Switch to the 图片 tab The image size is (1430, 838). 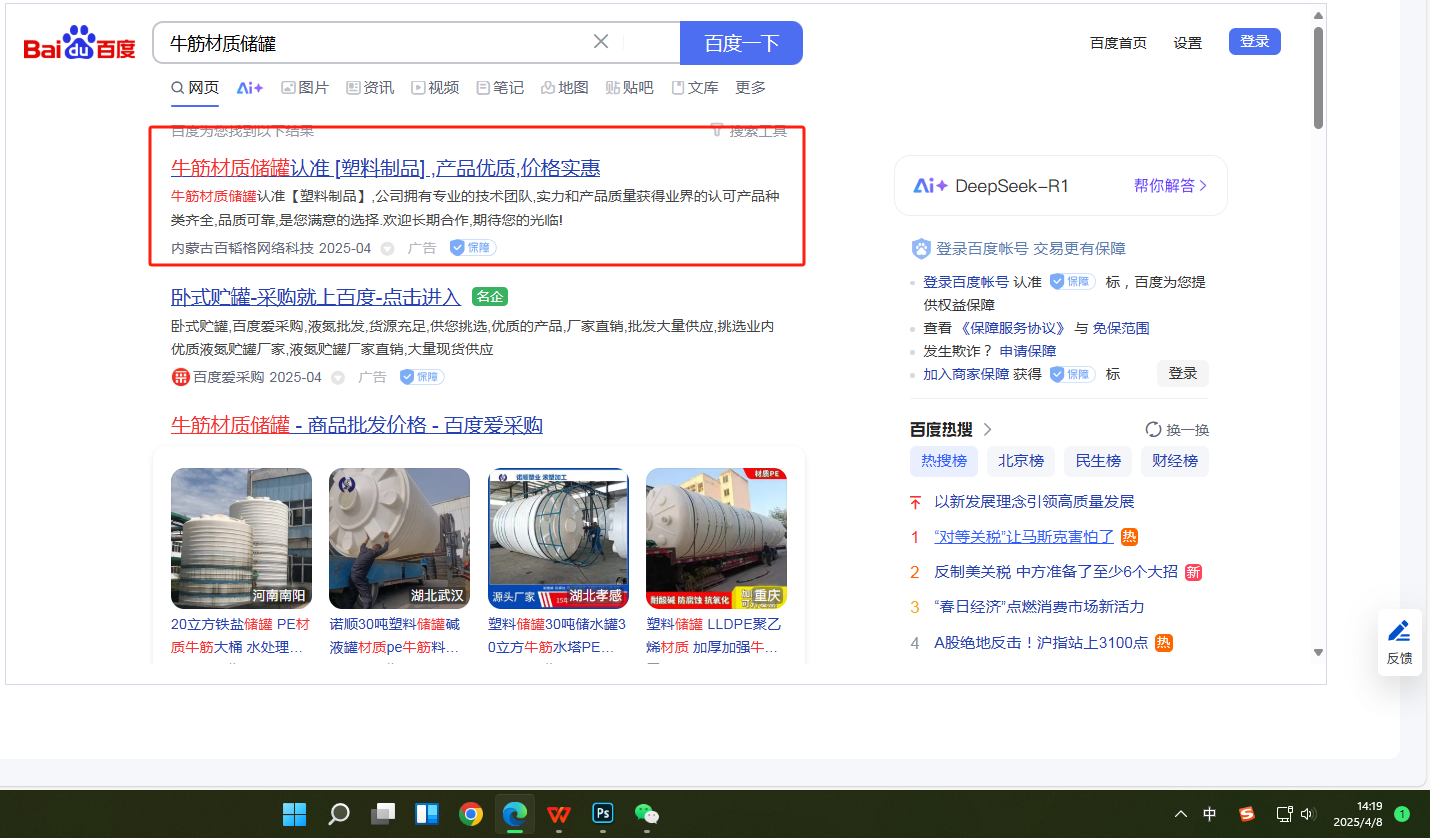[305, 88]
